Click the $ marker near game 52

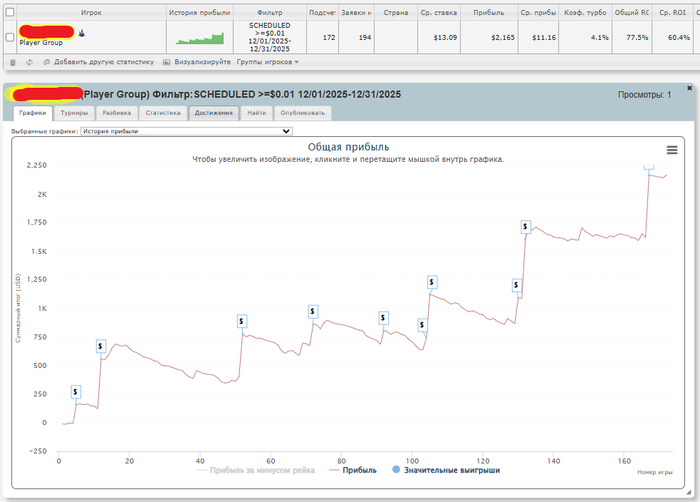242,321
